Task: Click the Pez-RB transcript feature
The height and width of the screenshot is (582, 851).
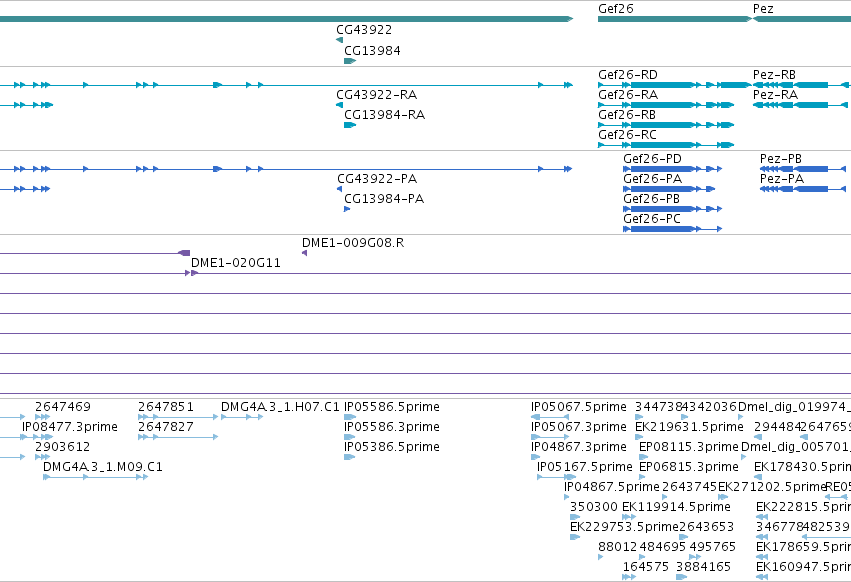Action: click(x=802, y=85)
